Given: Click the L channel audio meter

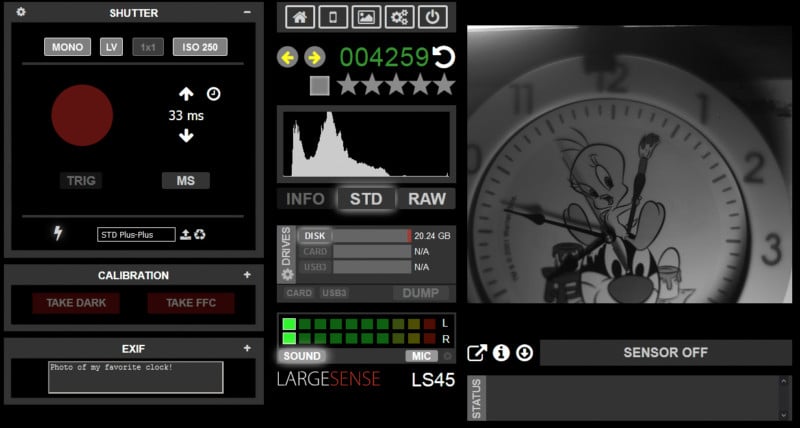Looking at the screenshot, I should tap(359, 323).
